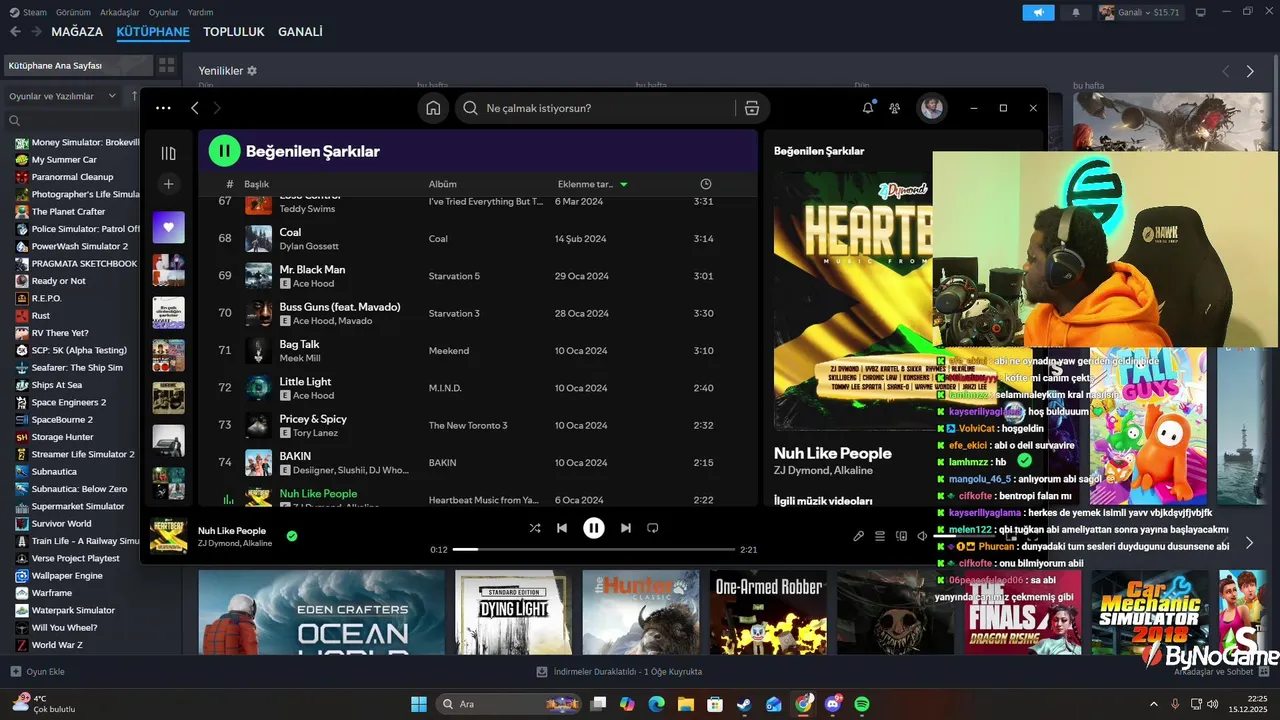
Task: Create a playlist with the plus icon
Action: (x=168, y=184)
